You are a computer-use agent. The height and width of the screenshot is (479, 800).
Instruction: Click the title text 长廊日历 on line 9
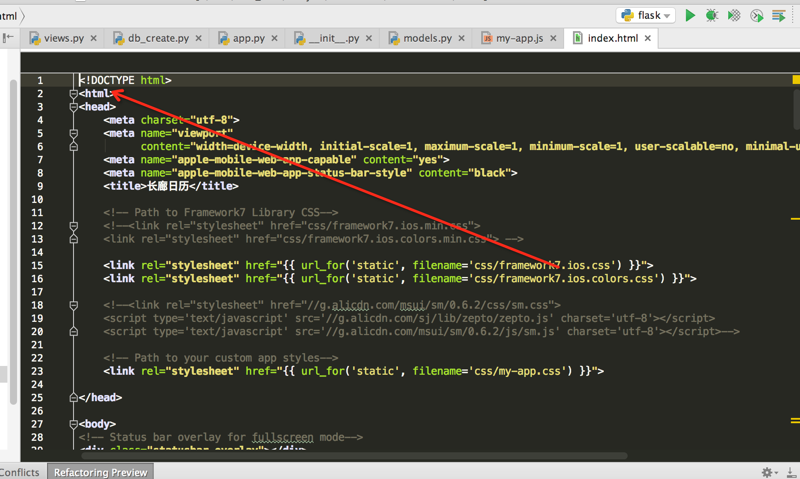[x=168, y=186]
